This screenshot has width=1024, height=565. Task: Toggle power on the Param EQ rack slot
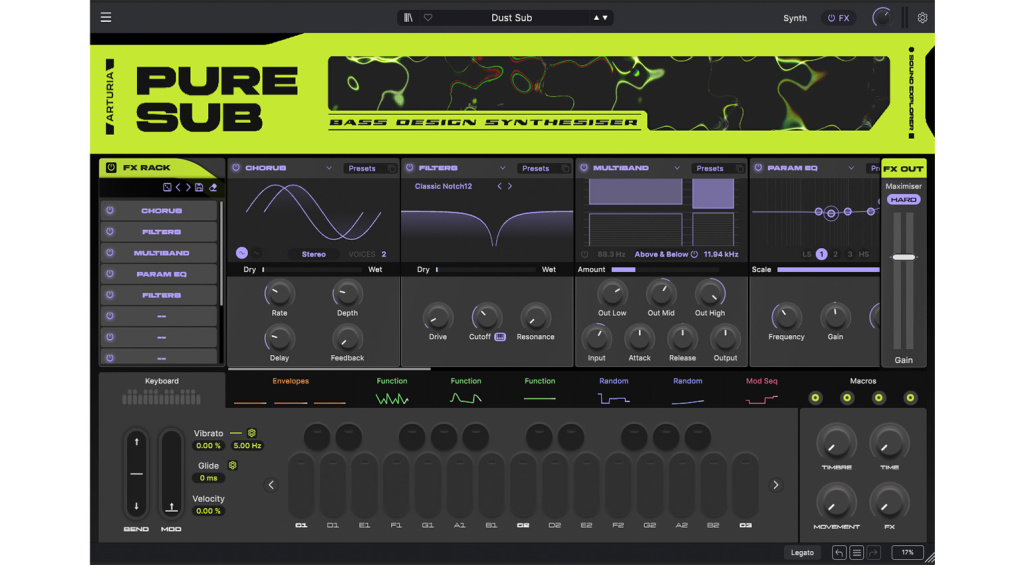tap(110, 274)
